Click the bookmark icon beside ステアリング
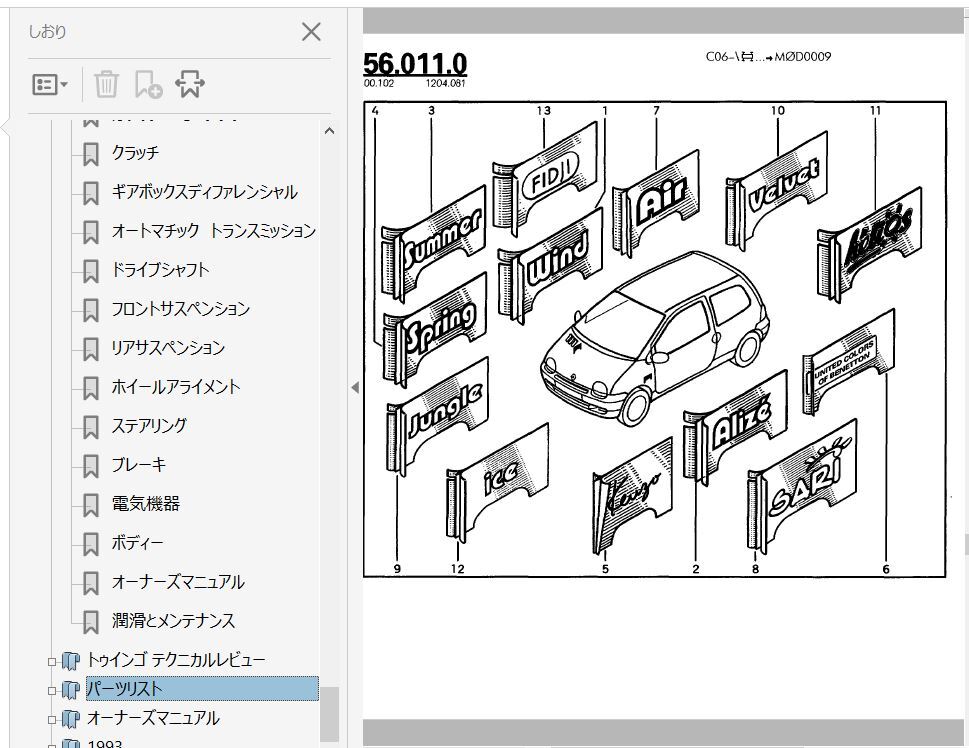The width and height of the screenshot is (969, 748). (x=91, y=427)
